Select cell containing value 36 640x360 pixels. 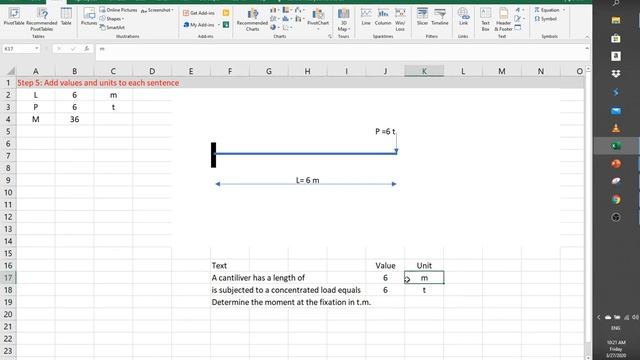tap(74, 119)
